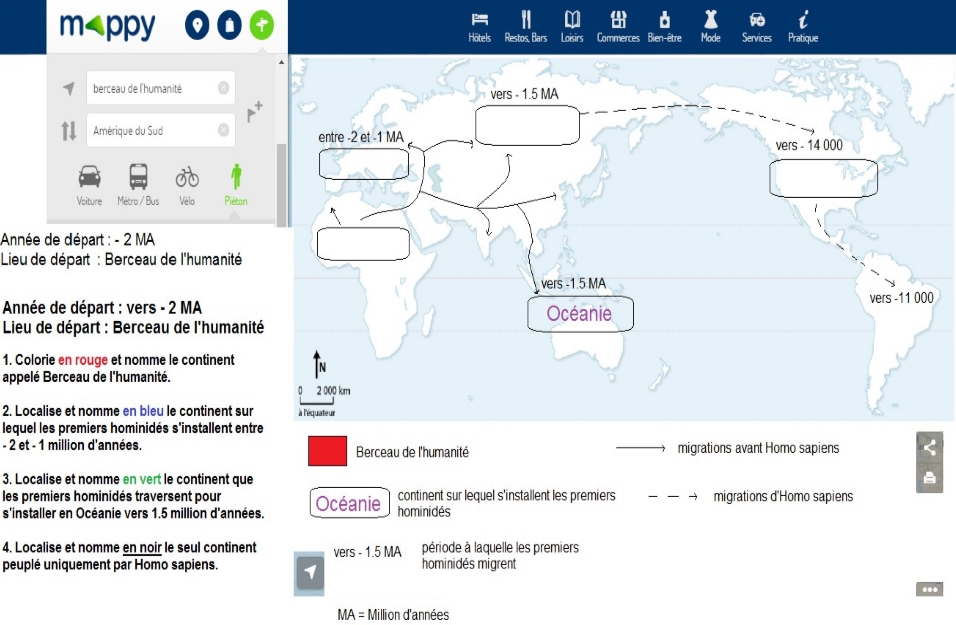Screen dimensions: 956x625
Task: Open the Commerces menu
Action: (x=618, y=26)
